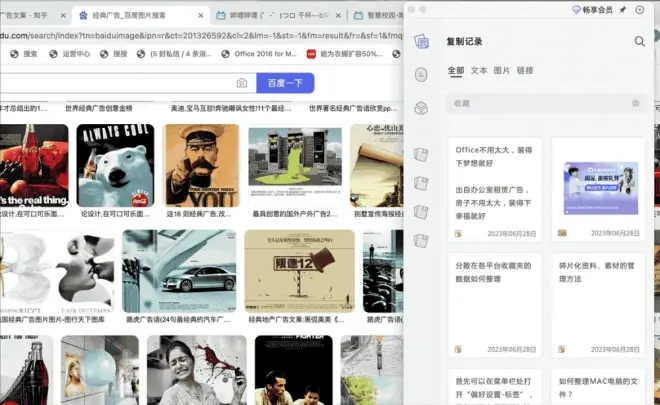Open the clipboard history icon in sidebar
This screenshot has height=405, width=660.
(421, 42)
